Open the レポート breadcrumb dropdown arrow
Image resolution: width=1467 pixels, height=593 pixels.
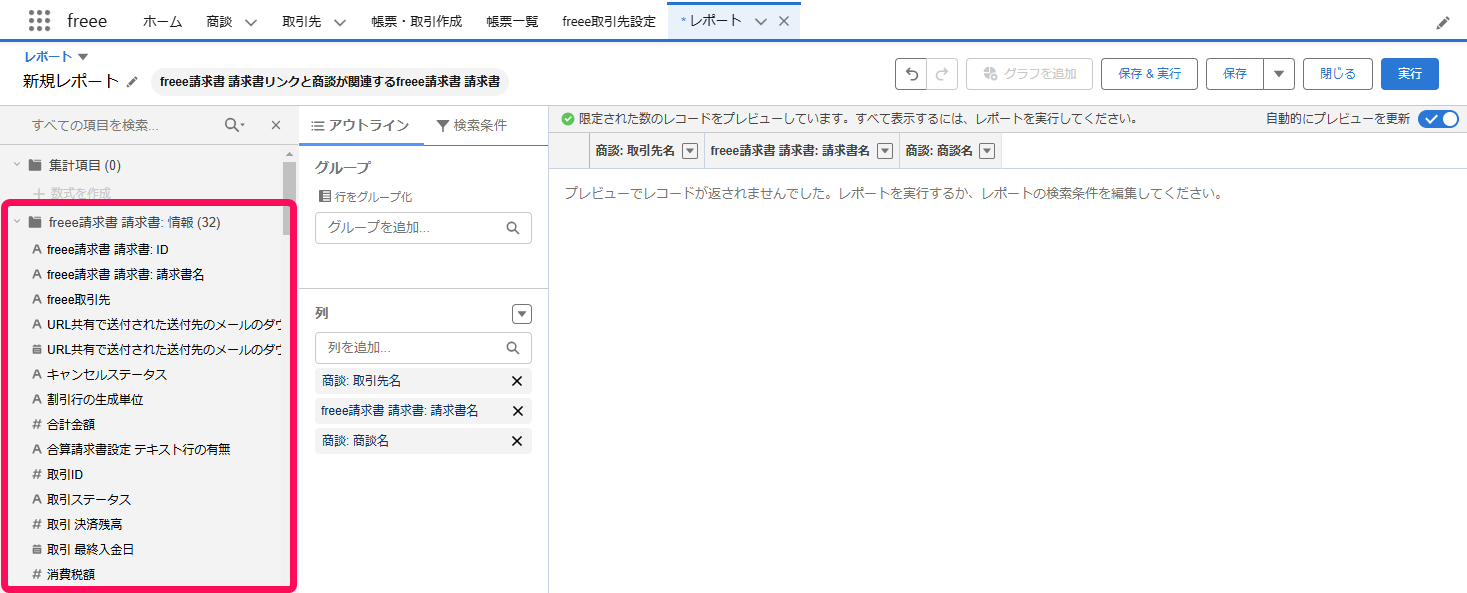click(x=83, y=57)
